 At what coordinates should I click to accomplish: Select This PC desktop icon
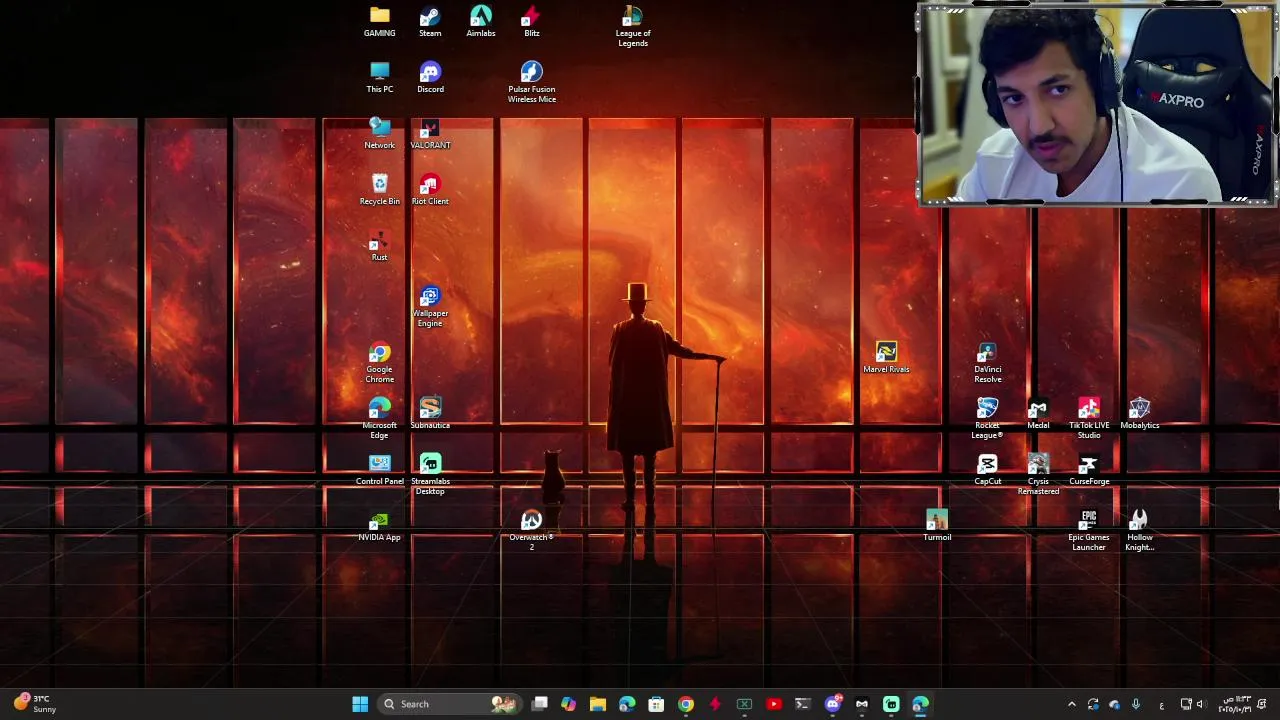379,78
